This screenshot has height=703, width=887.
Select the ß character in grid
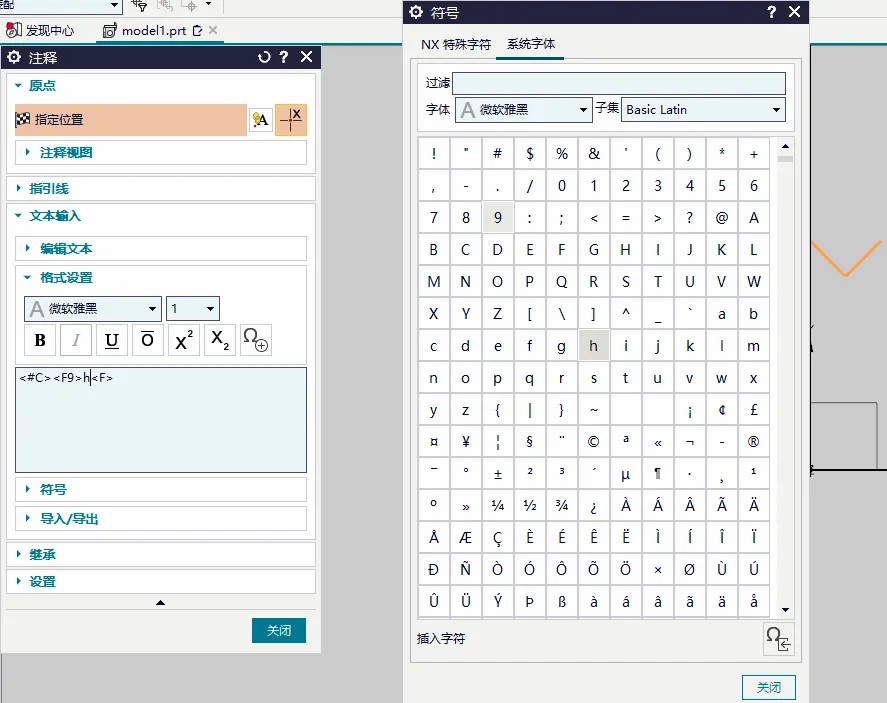click(x=561, y=602)
